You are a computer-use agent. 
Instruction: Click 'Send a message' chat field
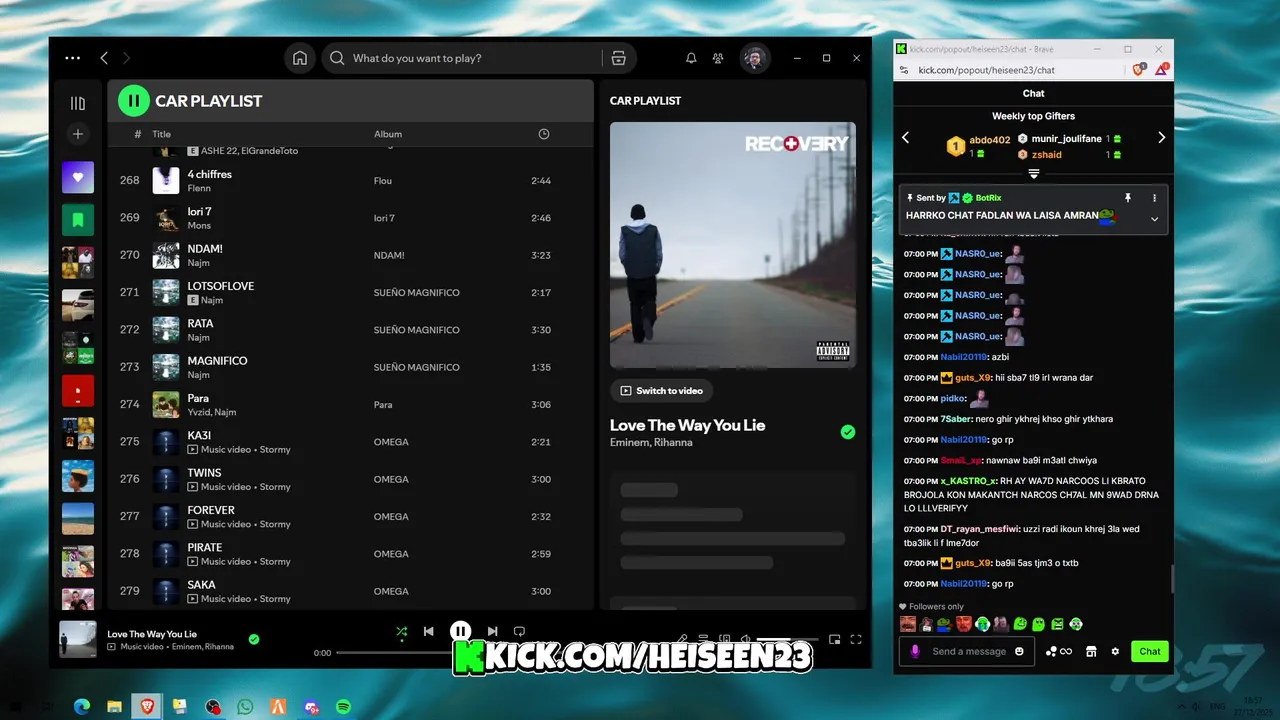[x=969, y=651]
